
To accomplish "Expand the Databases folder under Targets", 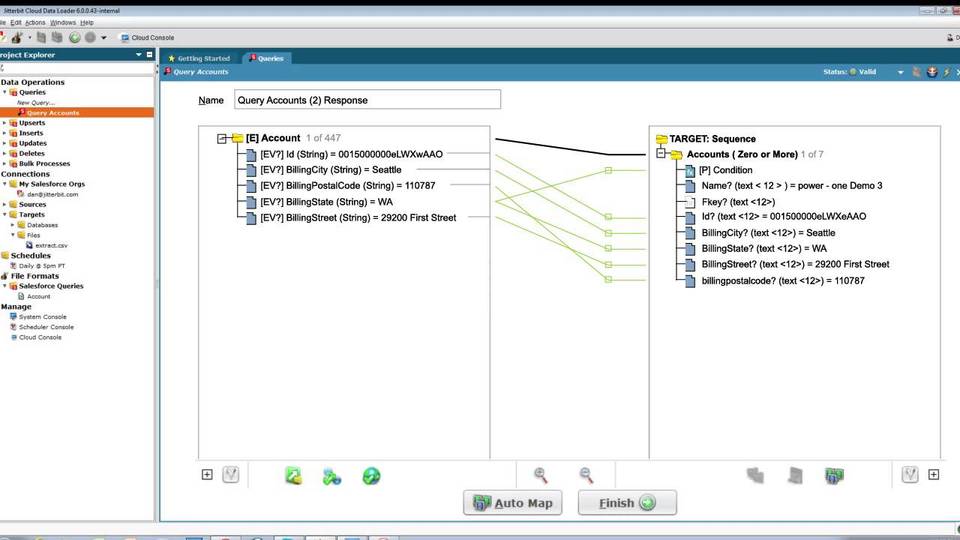I will click(x=12, y=225).
